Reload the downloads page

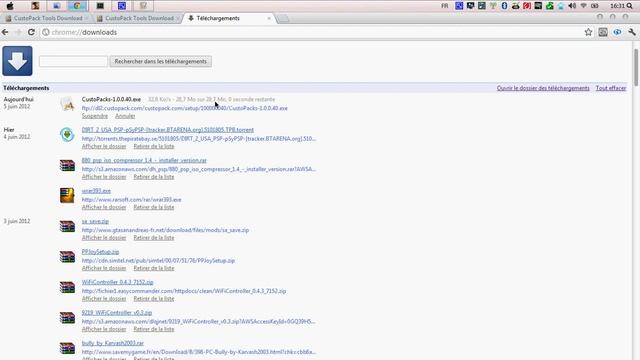pyautogui.click(x=31, y=32)
